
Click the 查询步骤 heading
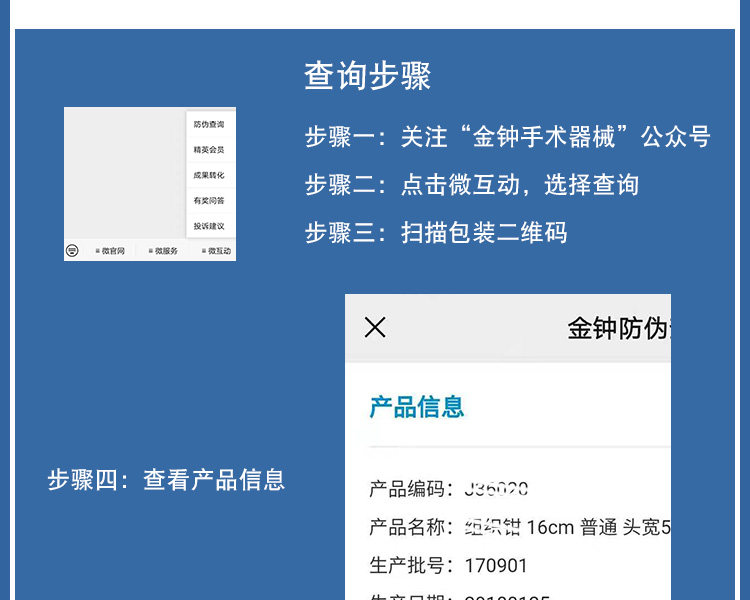[367, 76]
